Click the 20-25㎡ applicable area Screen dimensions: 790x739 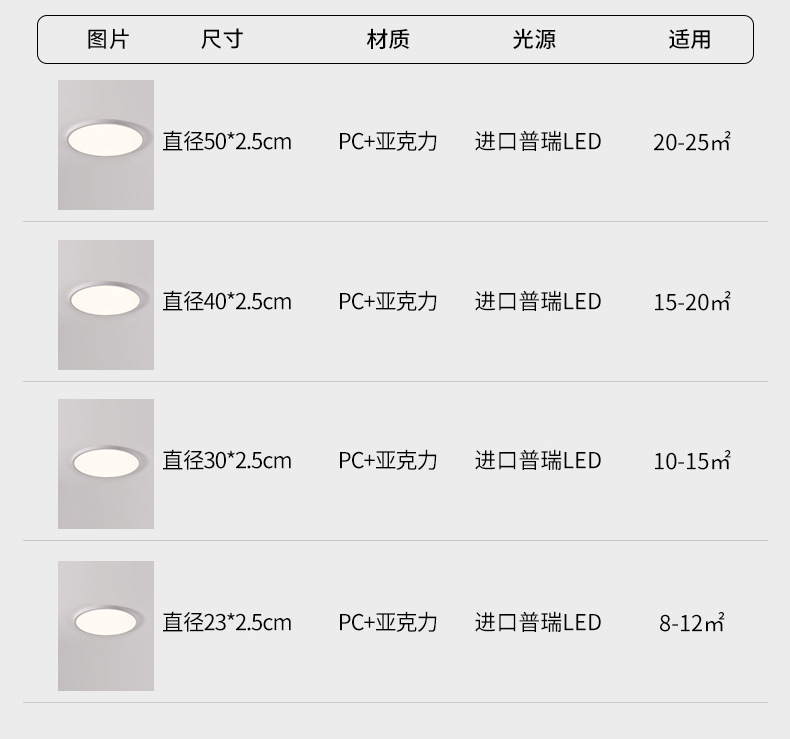tap(692, 142)
